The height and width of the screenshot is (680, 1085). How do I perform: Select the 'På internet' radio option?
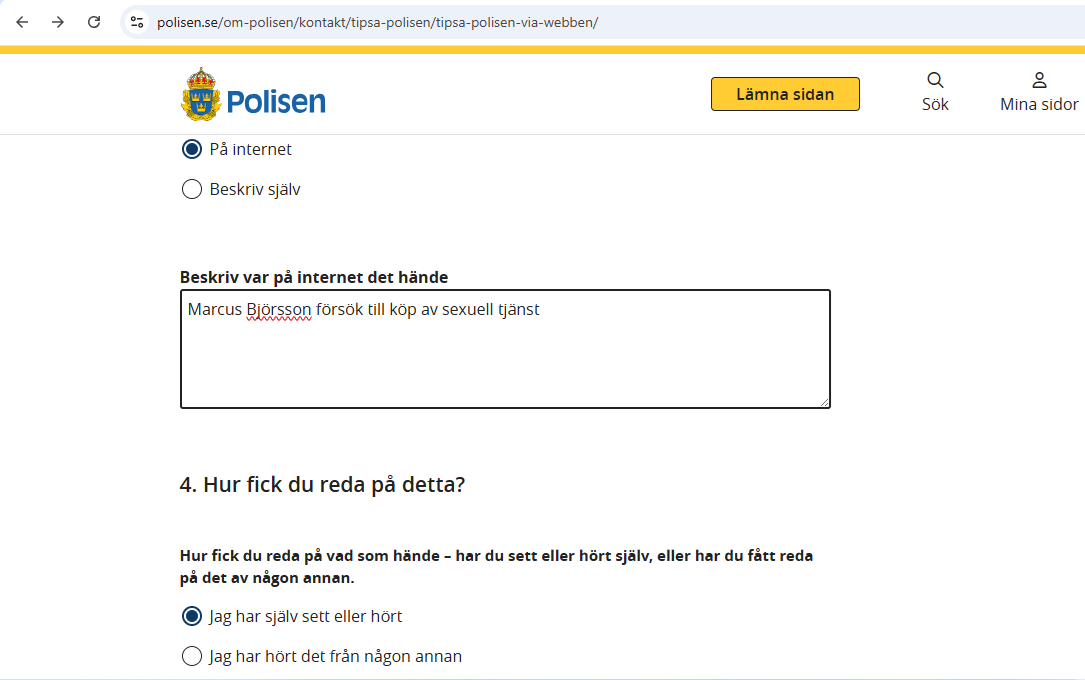192,149
